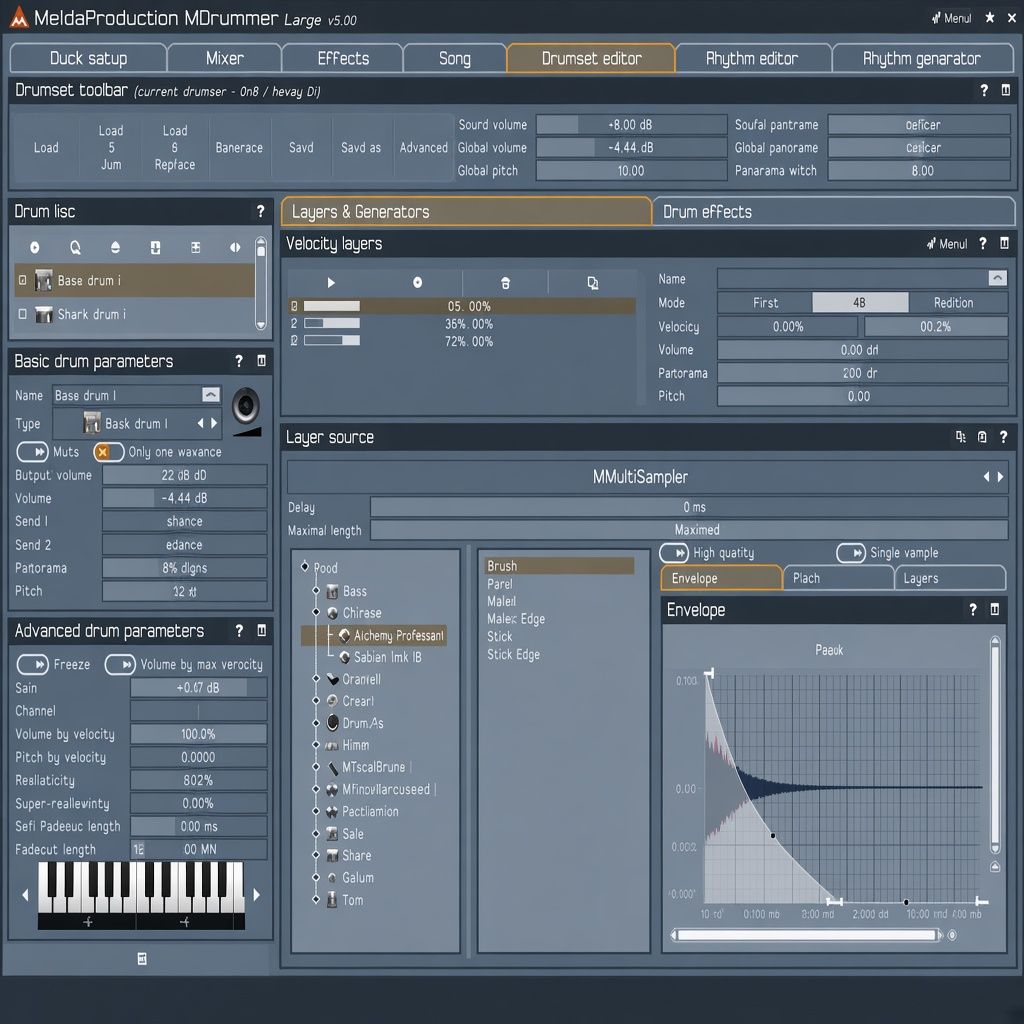Open Envelope help question mark
The image size is (1024, 1024).
pyautogui.click(x=973, y=609)
